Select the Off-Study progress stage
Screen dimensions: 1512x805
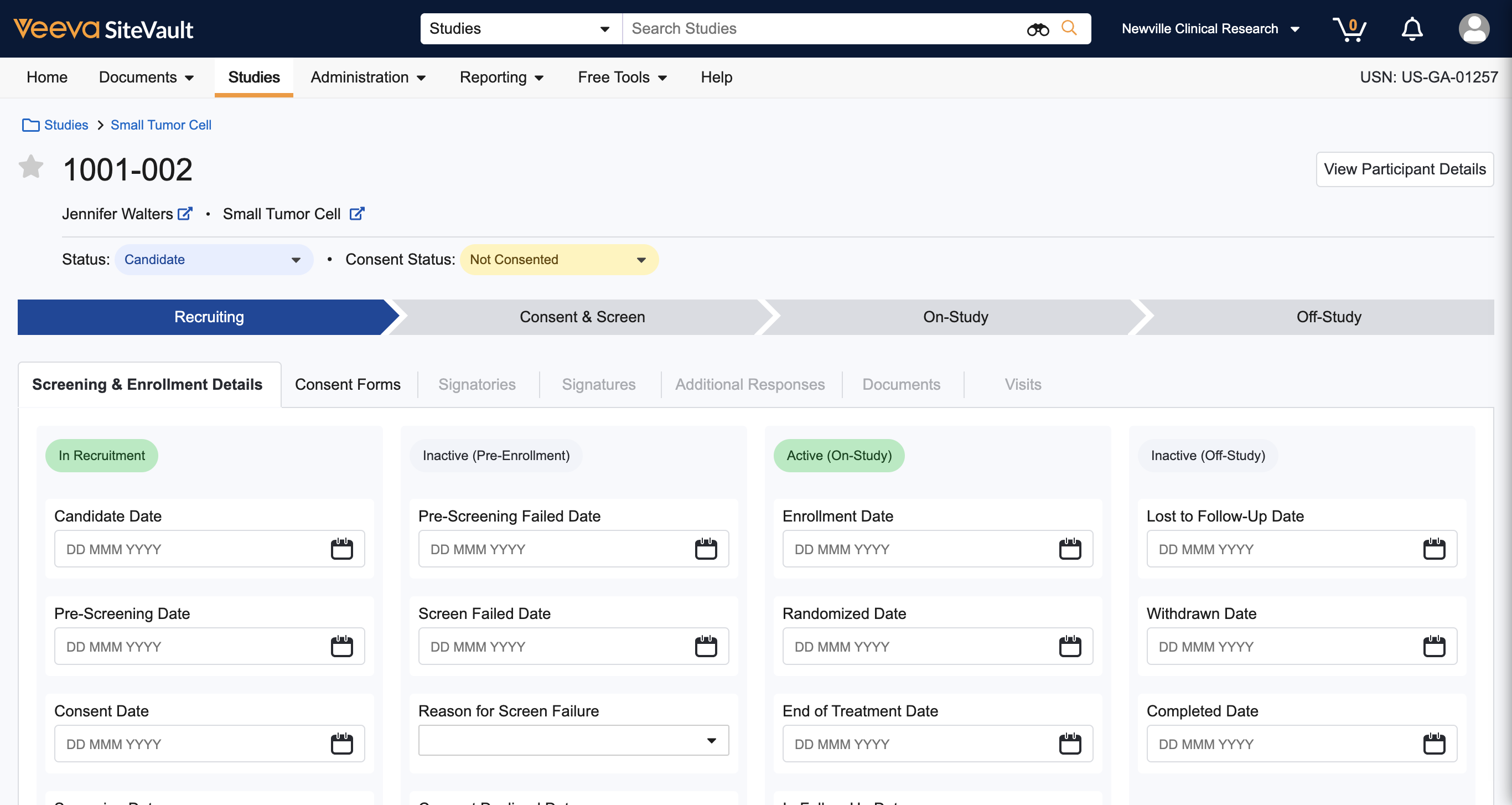(x=1328, y=317)
